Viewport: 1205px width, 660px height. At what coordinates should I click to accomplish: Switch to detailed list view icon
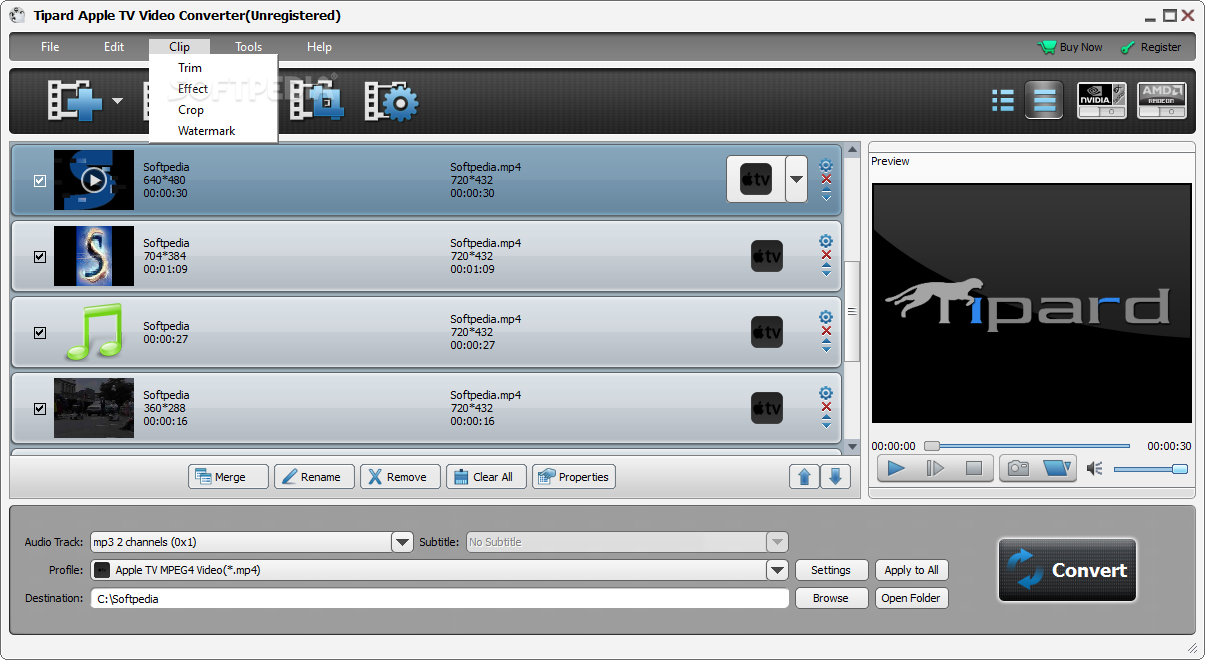point(1044,100)
